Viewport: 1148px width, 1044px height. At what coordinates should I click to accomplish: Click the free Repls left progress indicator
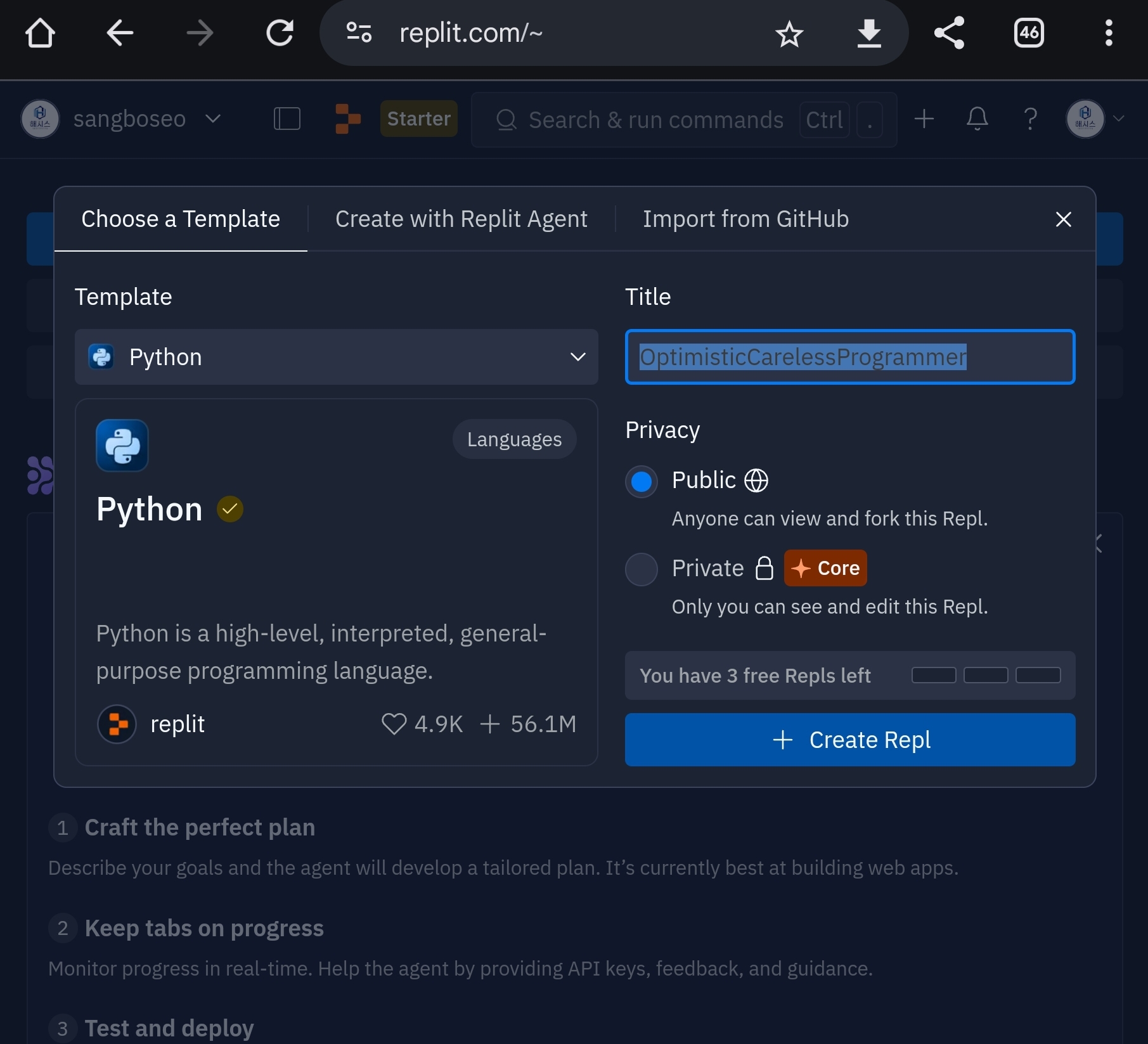[986, 675]
